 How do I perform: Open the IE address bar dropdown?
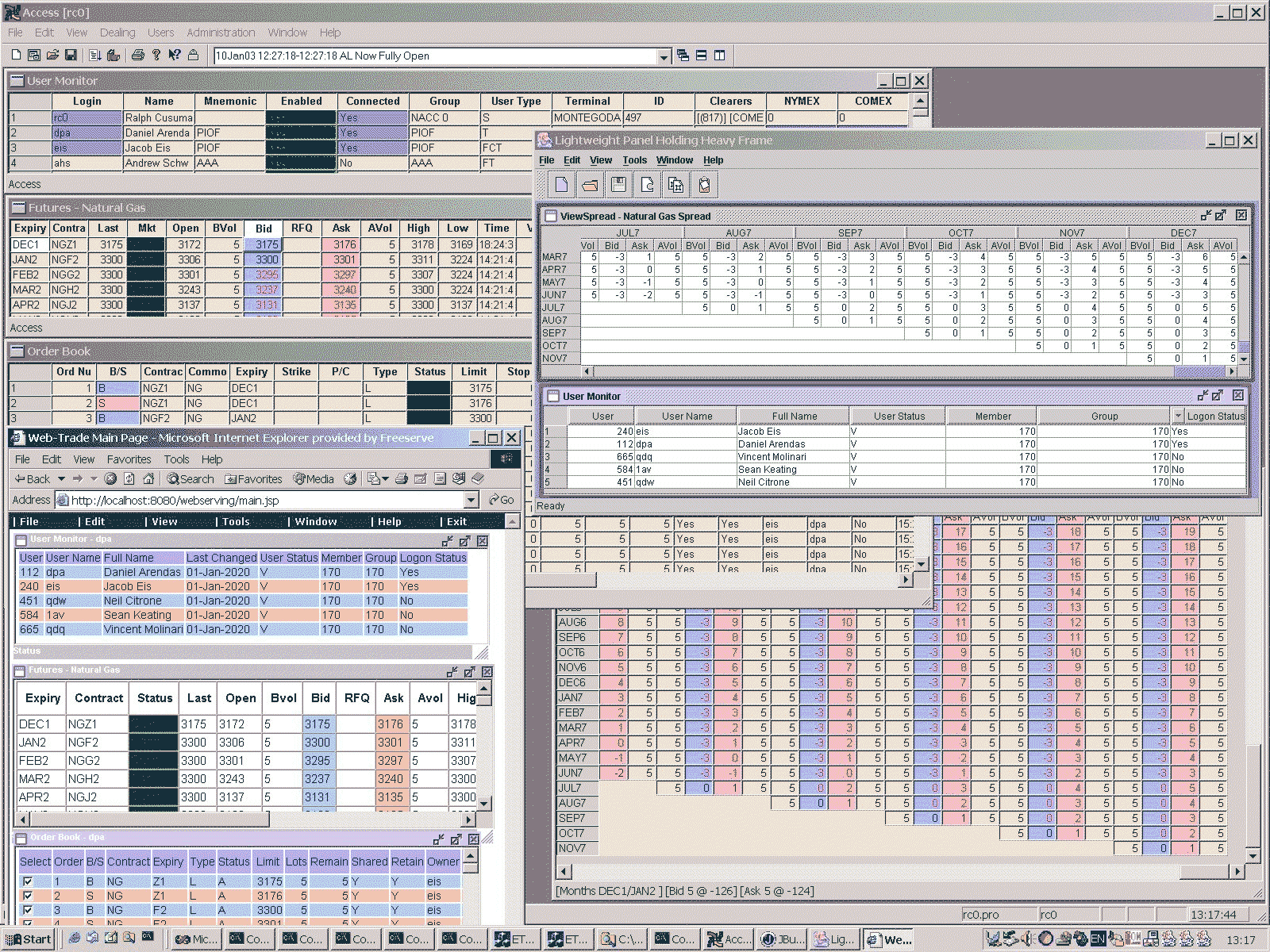[x=471, y=500]
